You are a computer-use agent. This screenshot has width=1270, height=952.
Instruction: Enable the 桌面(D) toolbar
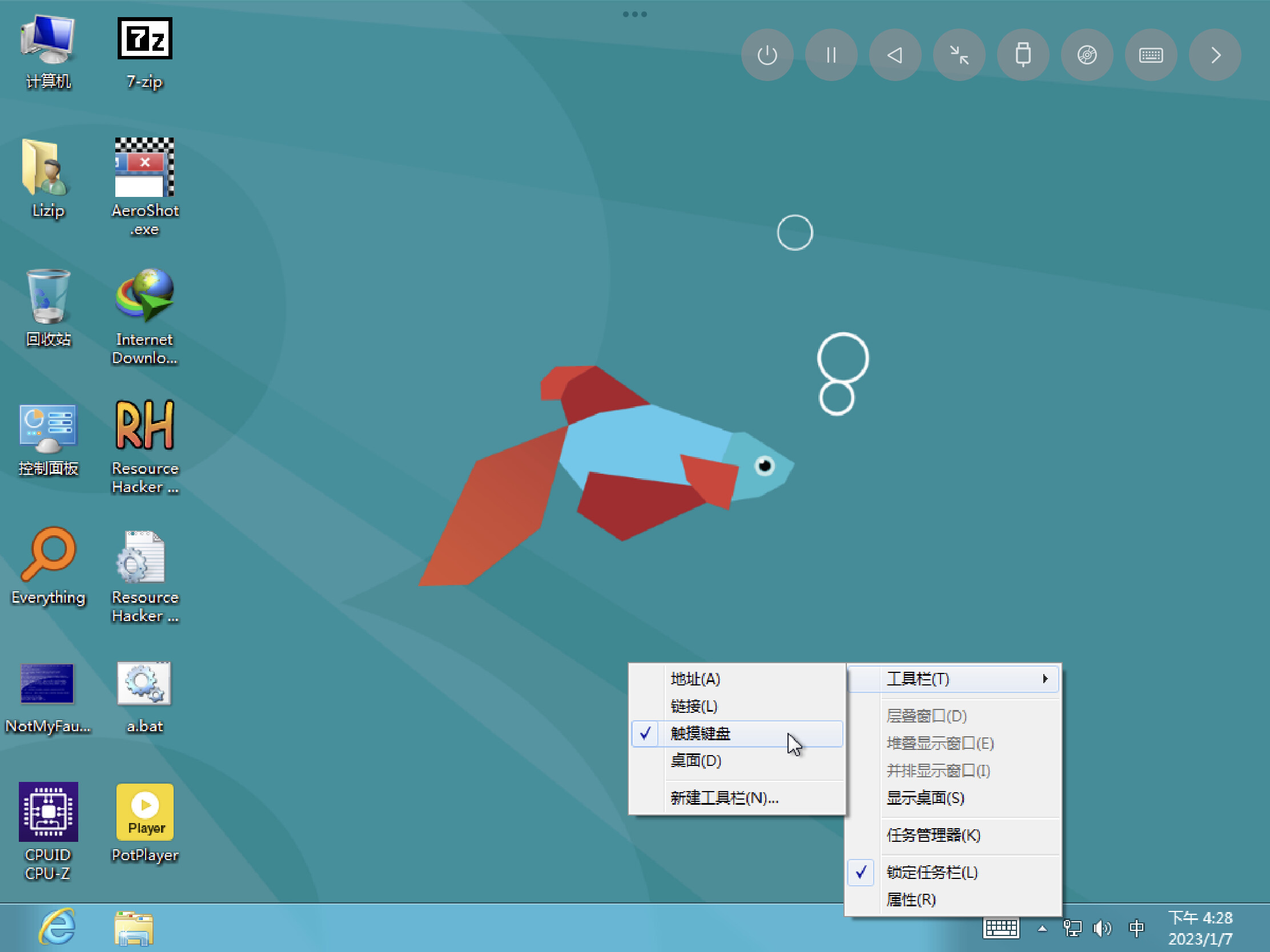click(737, 760)
